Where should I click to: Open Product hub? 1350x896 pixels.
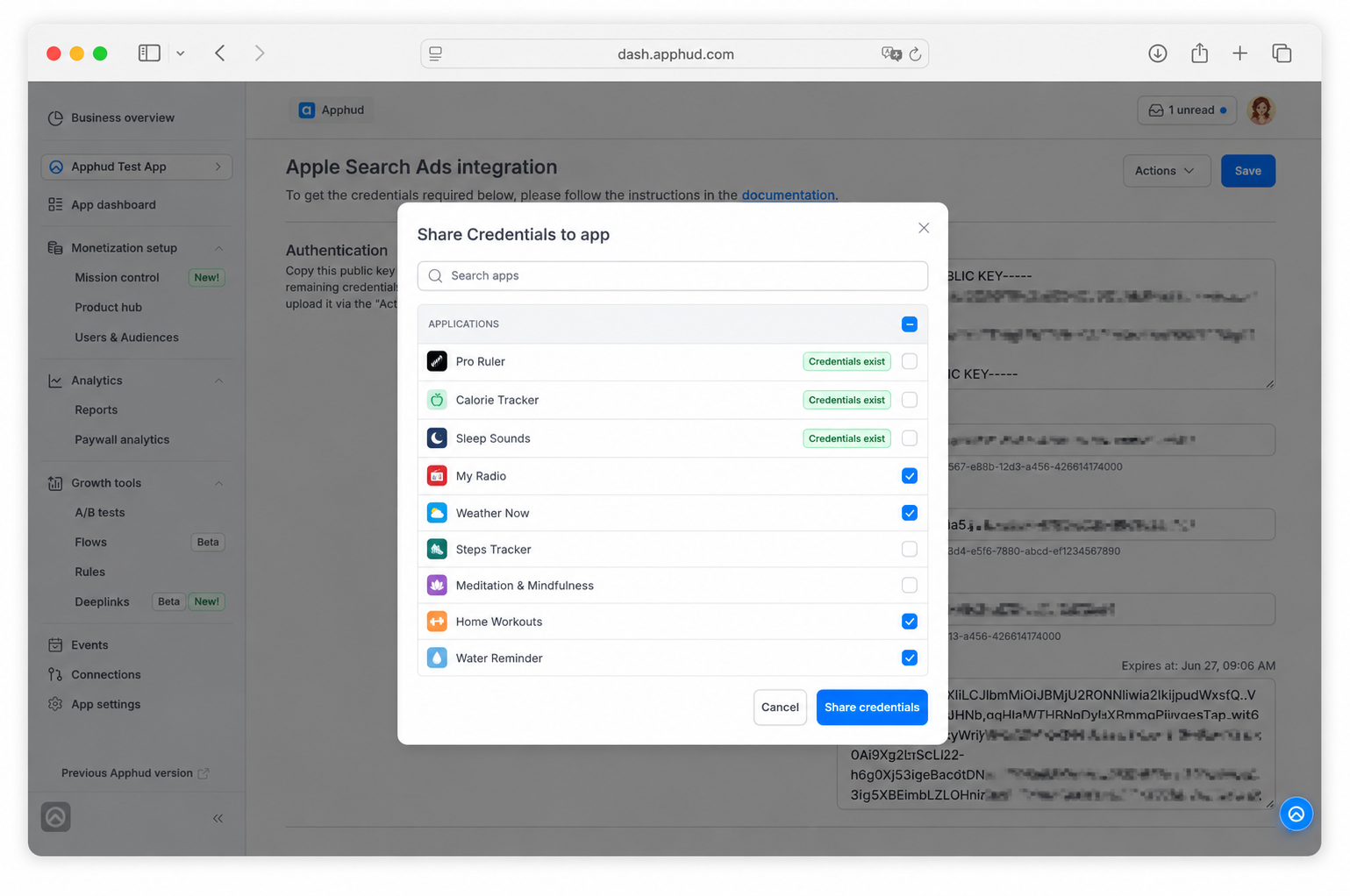point(108,308)
